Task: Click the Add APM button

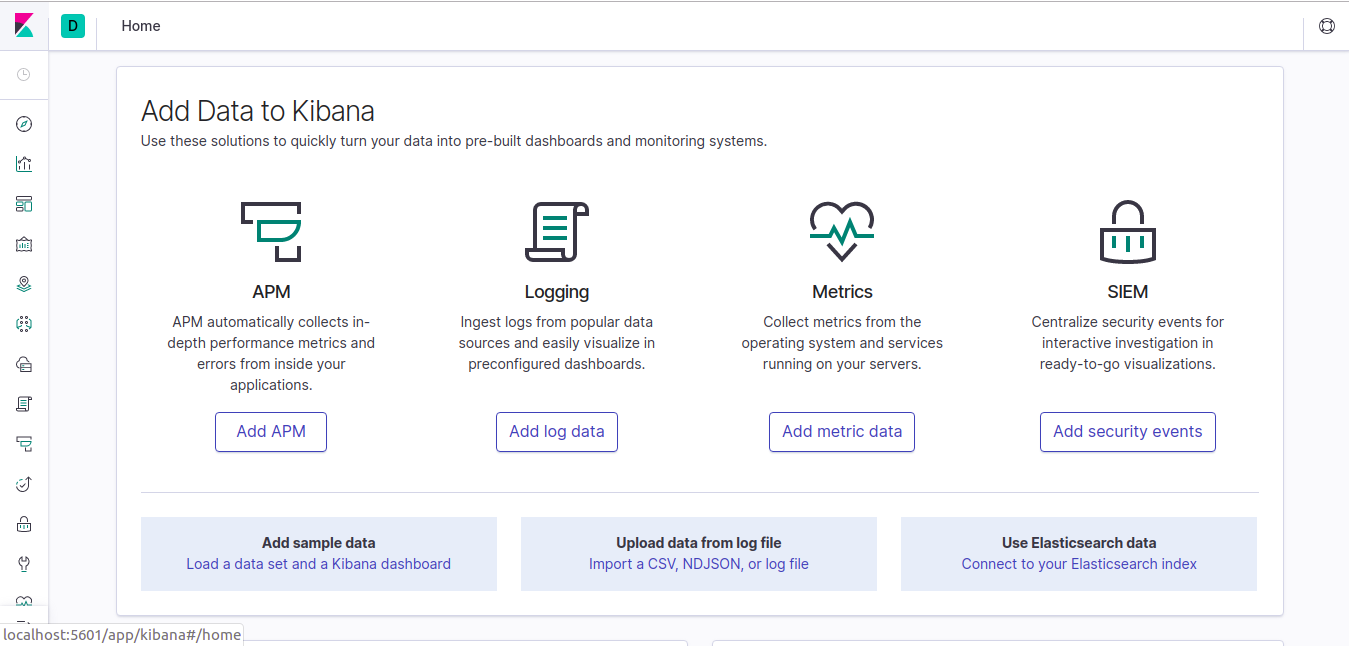Action: click(271, 431)
